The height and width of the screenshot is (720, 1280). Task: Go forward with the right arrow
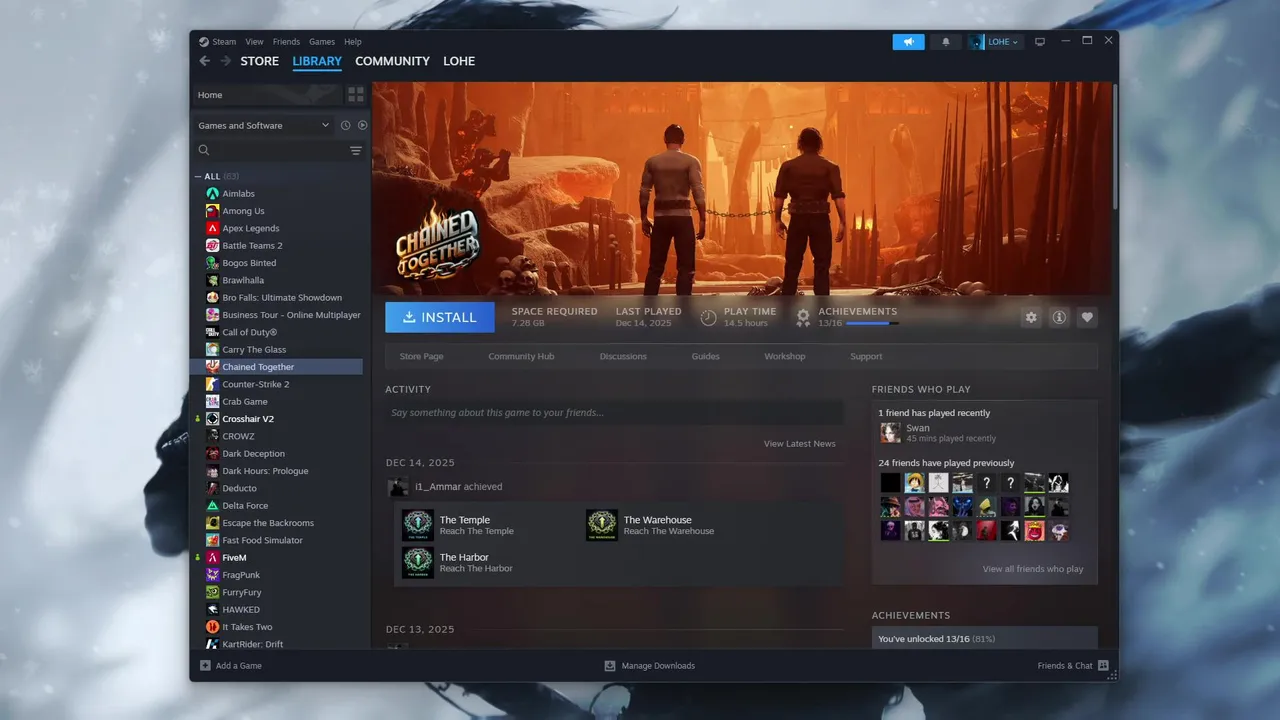(x=225, y=61)
